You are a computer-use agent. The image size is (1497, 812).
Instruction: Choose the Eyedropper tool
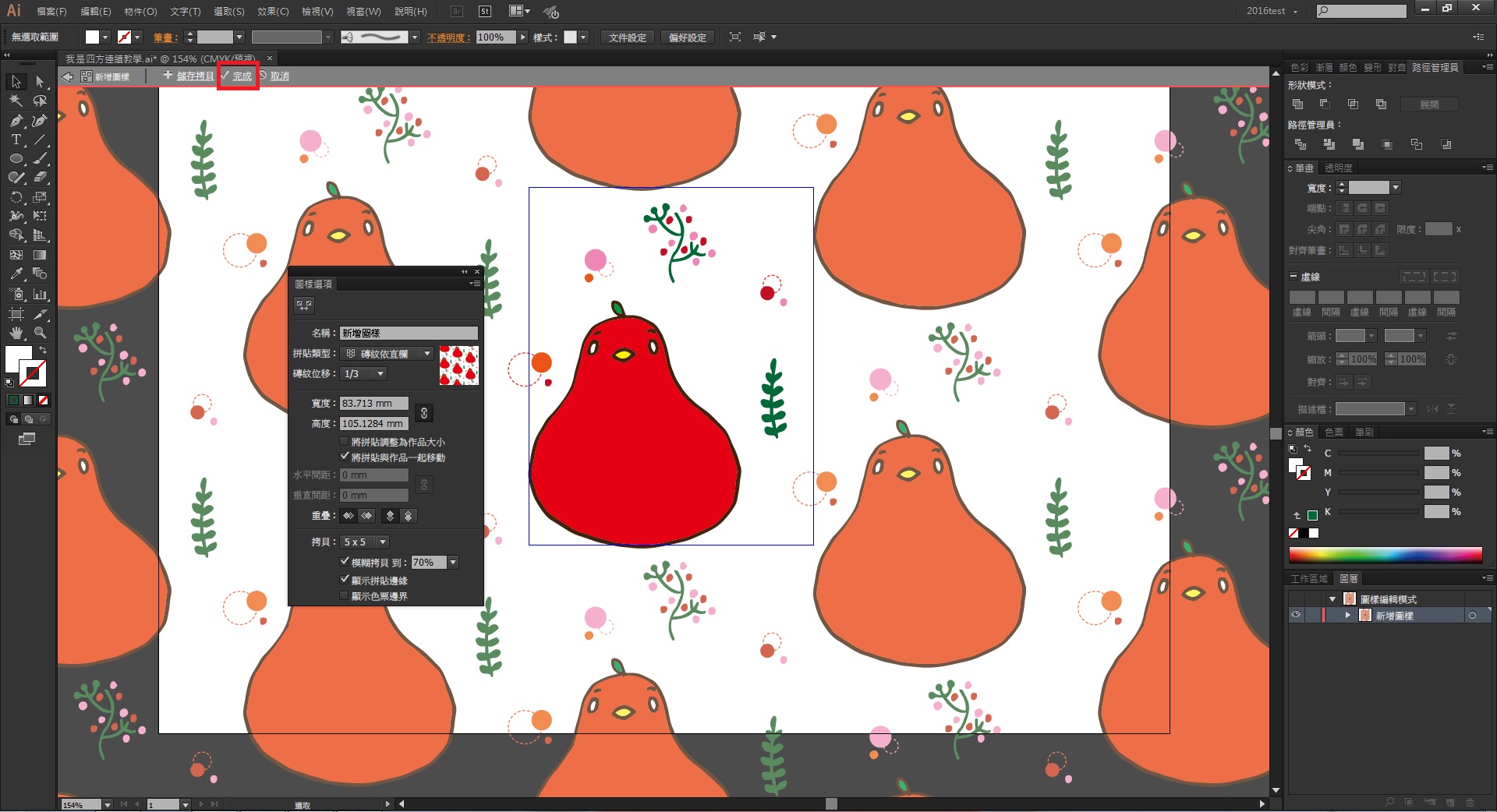(16, 274)
